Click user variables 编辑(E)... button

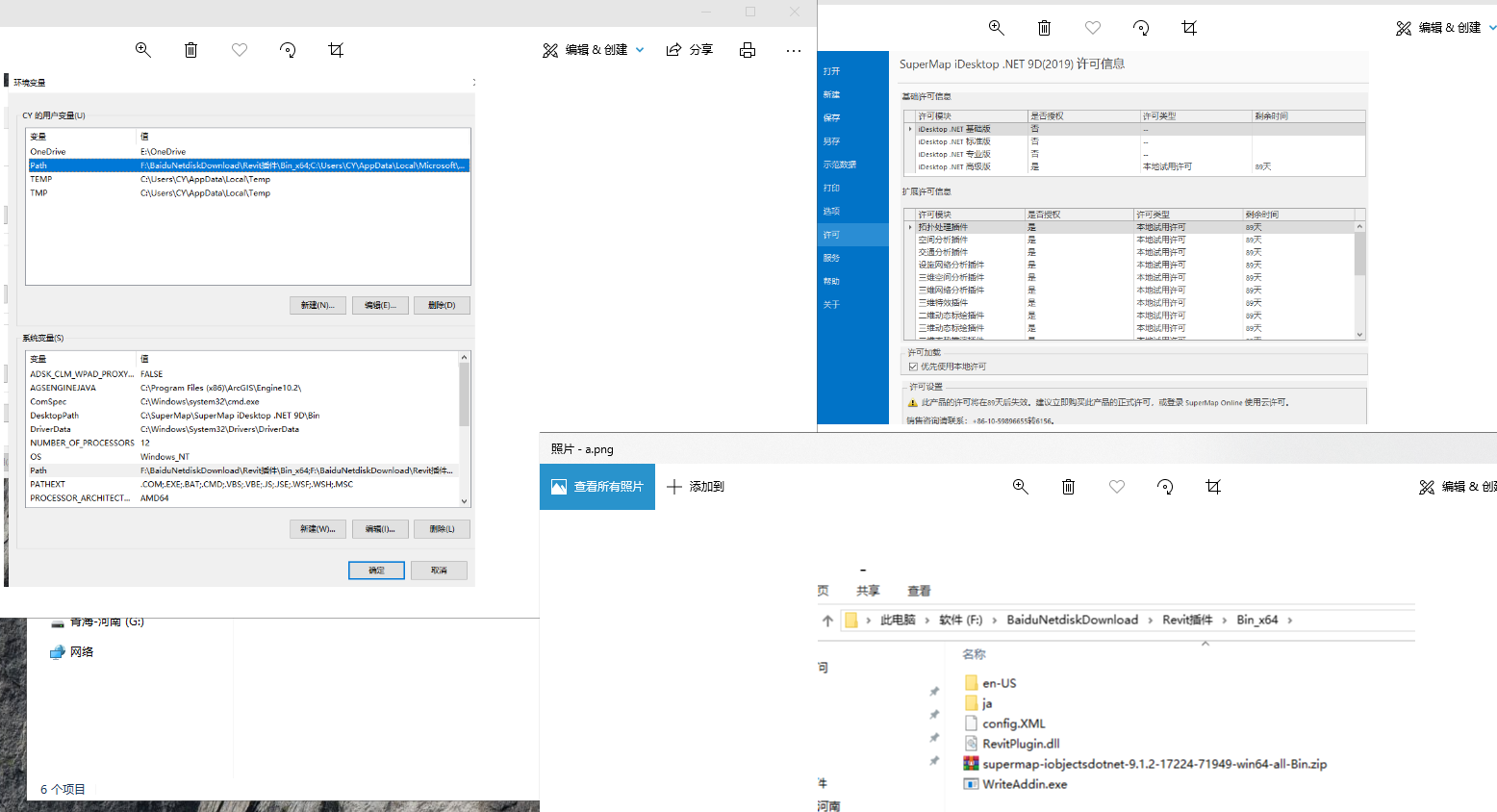(x=380, y=305)
